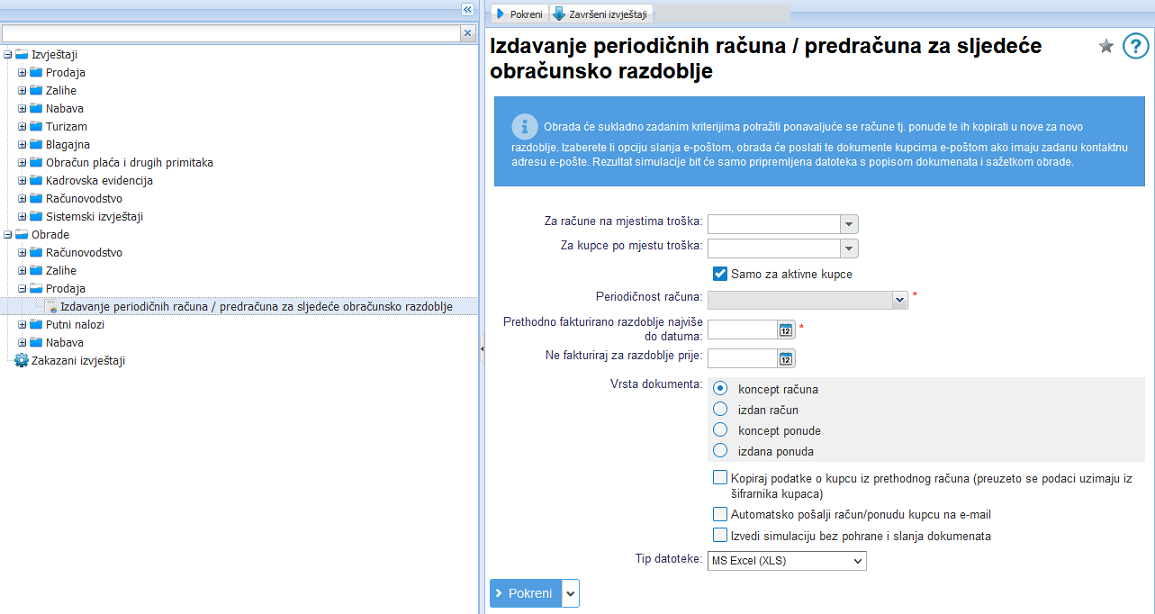Collapse the Izvještaji root node
The height and width of the screenshot is (614, 1155).
click(x=7, y=54)
